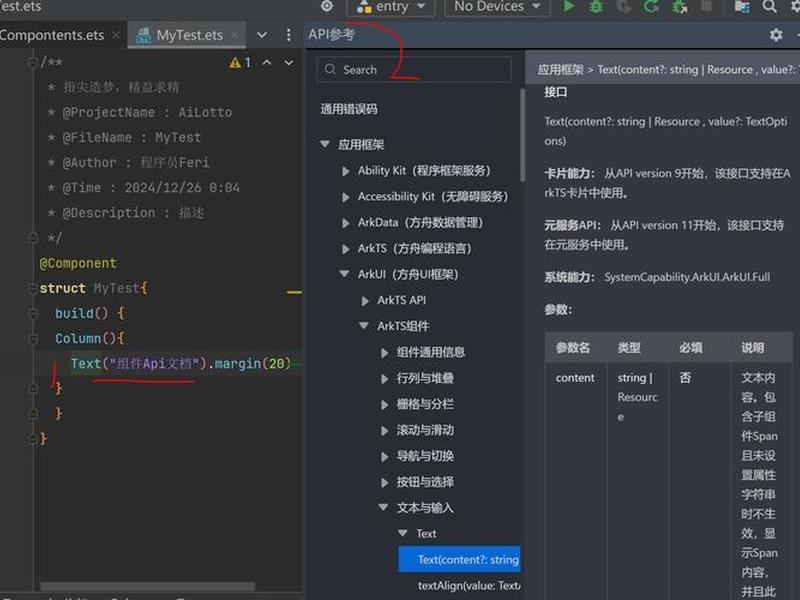Click the 参数名 table header
Image resolution: width=800 pixels, height=600 pixels.
[573, 348]
